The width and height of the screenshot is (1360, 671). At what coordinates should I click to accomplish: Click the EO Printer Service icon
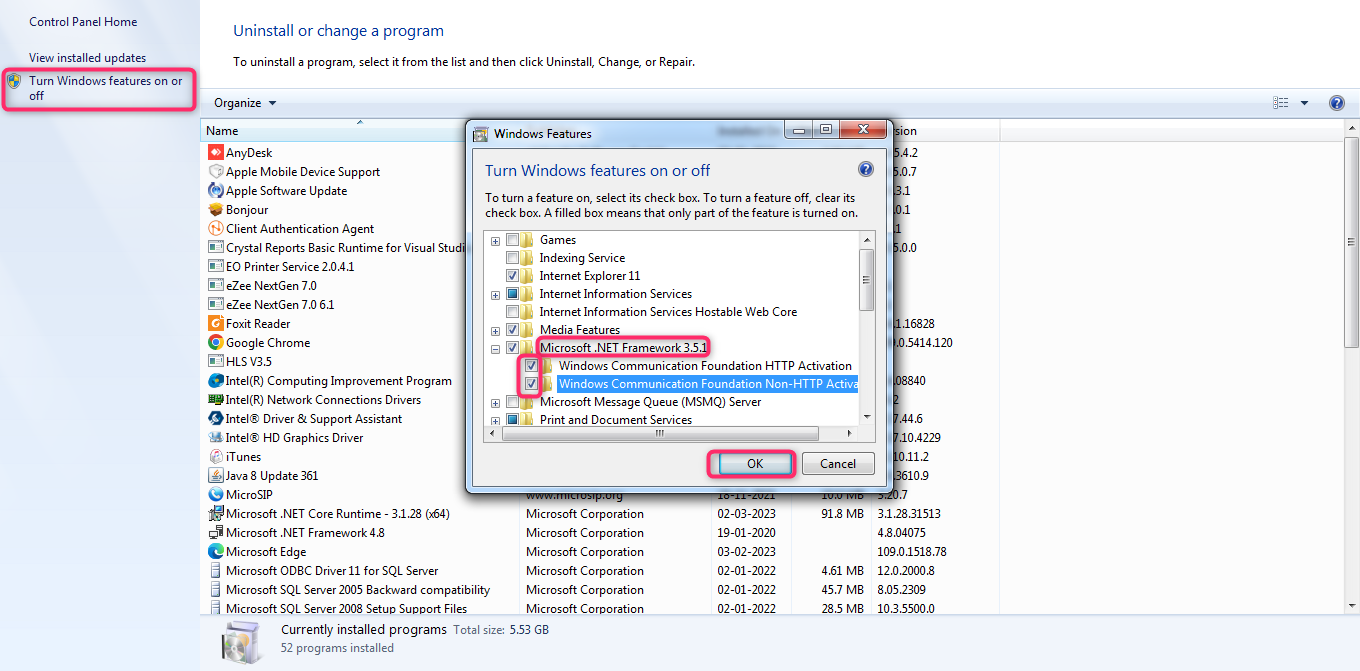click(215, 267)
